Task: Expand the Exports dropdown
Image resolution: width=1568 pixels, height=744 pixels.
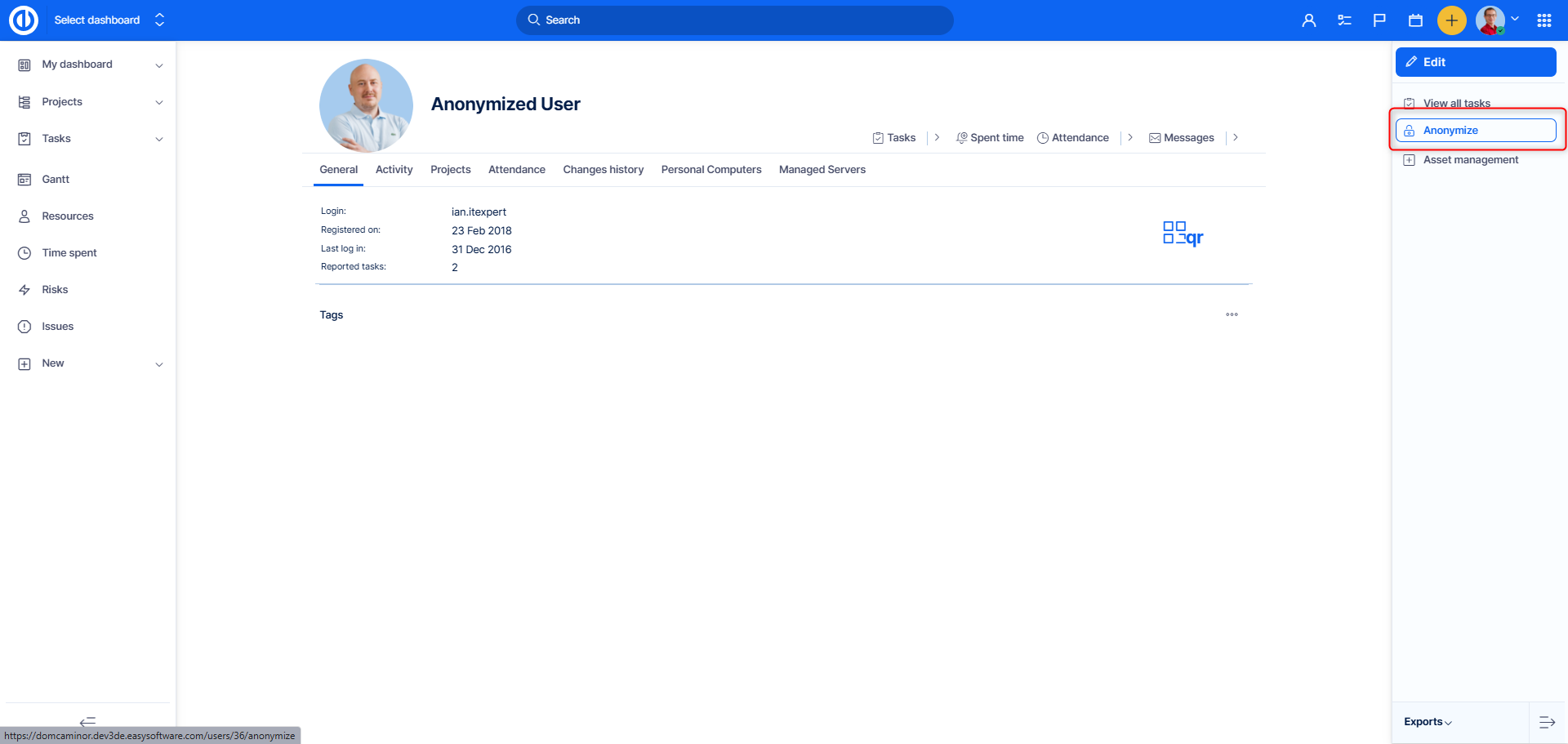Action: pos(1428,722)
